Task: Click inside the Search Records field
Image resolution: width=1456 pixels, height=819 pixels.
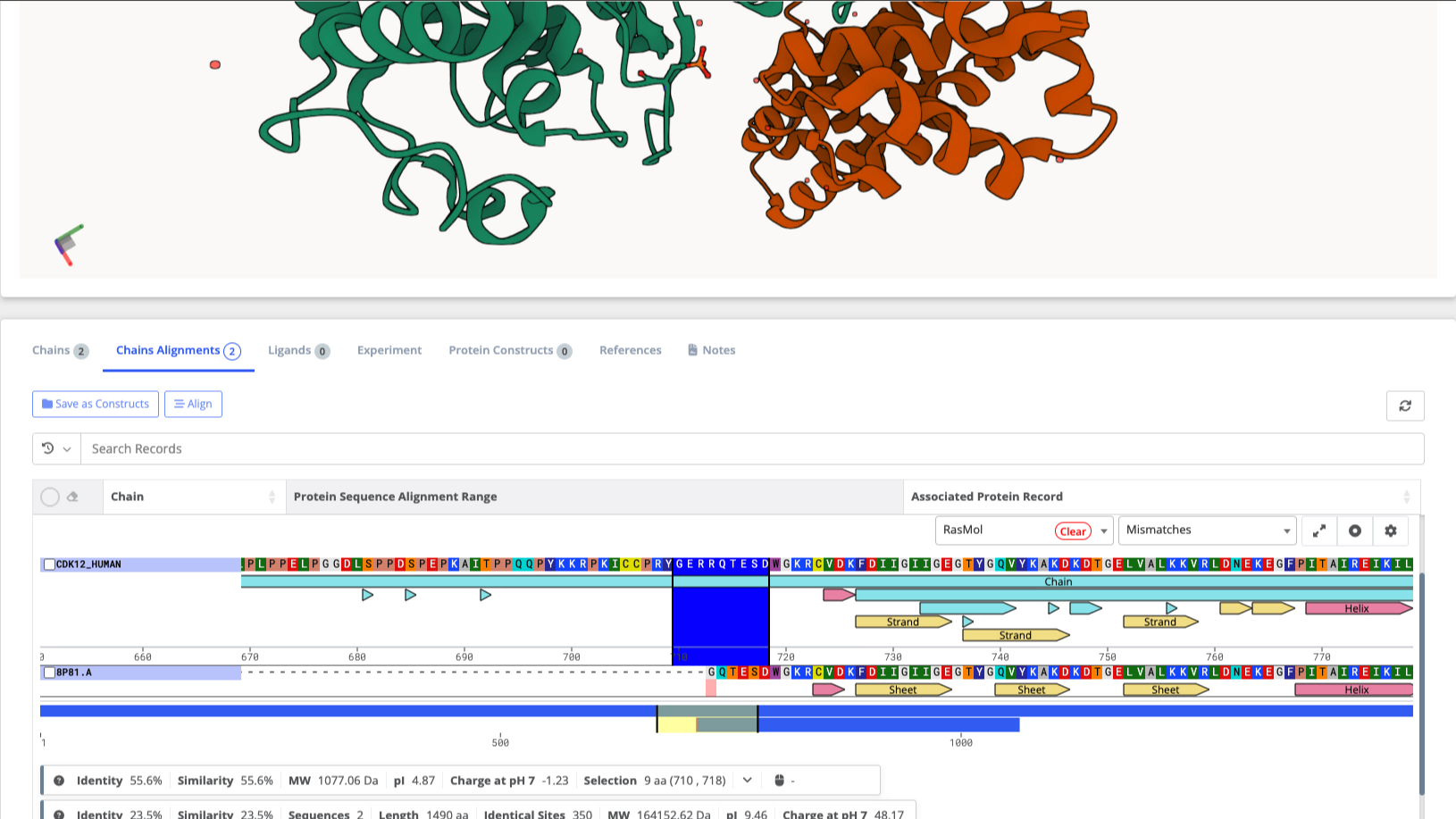Action: 357,448
